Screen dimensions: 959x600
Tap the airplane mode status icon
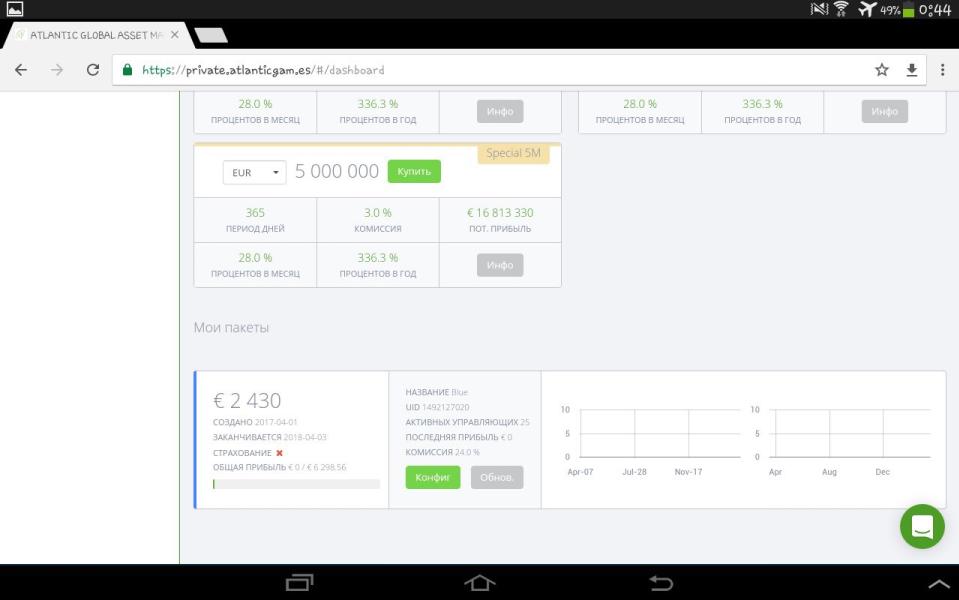click(x=867, y=9)
